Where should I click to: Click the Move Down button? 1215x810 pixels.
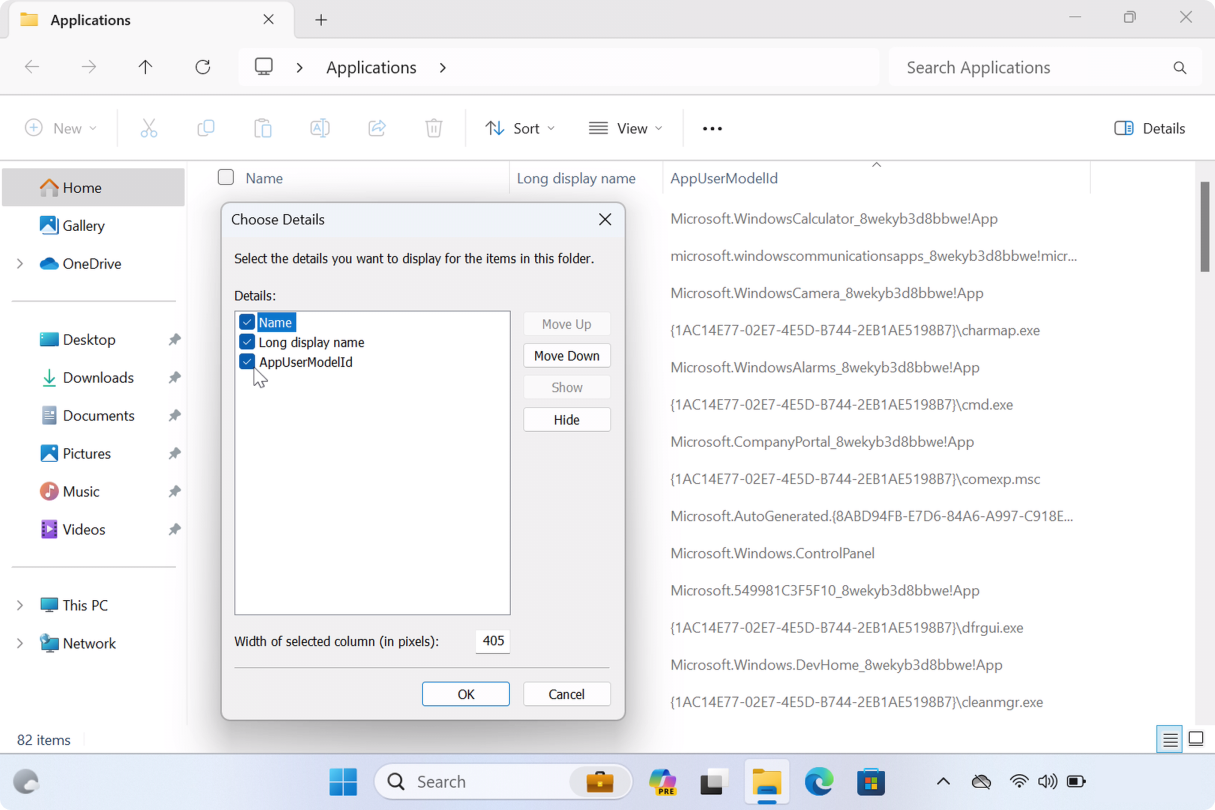pyautogui.click(x=566, y=356)
